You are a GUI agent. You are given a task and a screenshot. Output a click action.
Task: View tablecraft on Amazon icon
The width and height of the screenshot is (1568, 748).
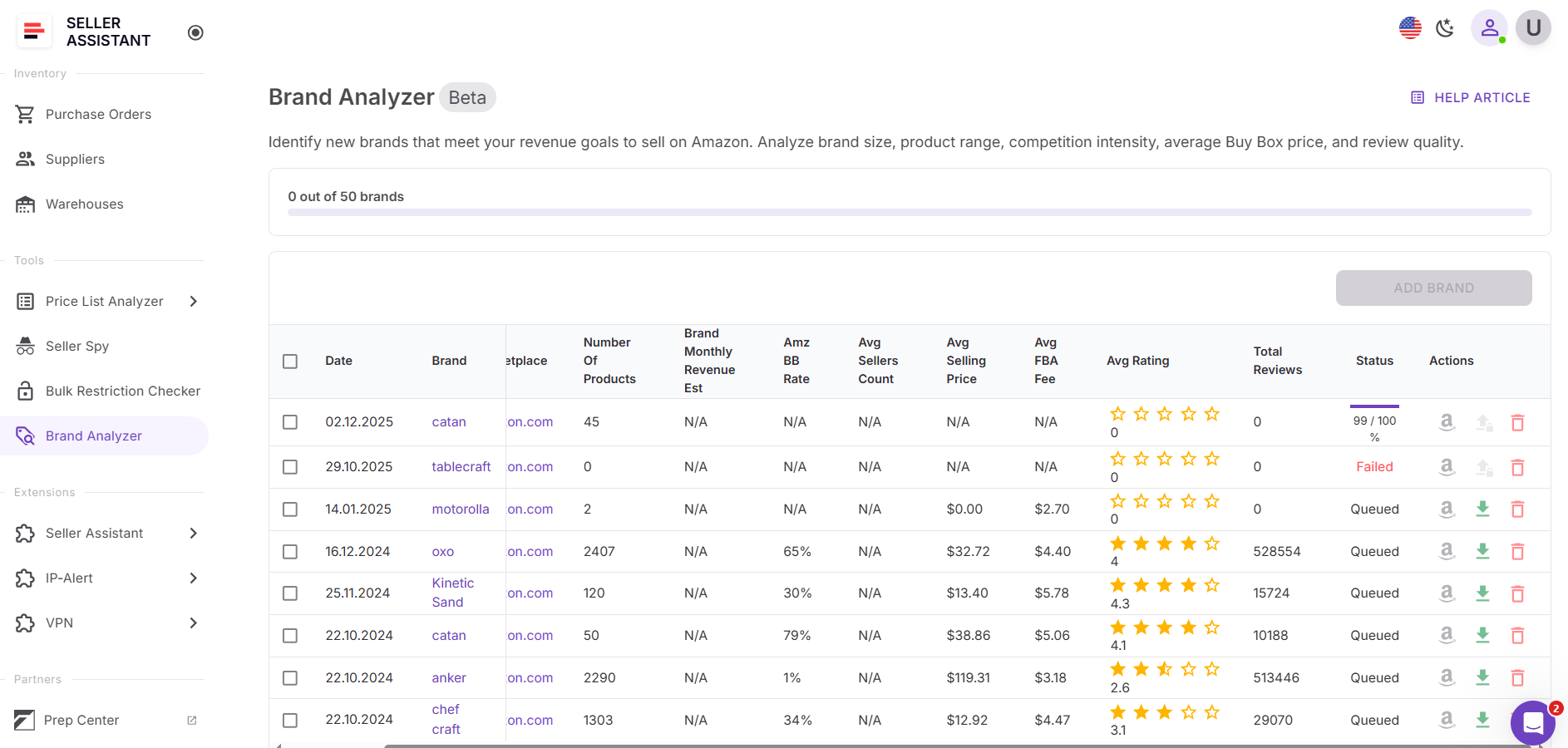[1447, 467]
